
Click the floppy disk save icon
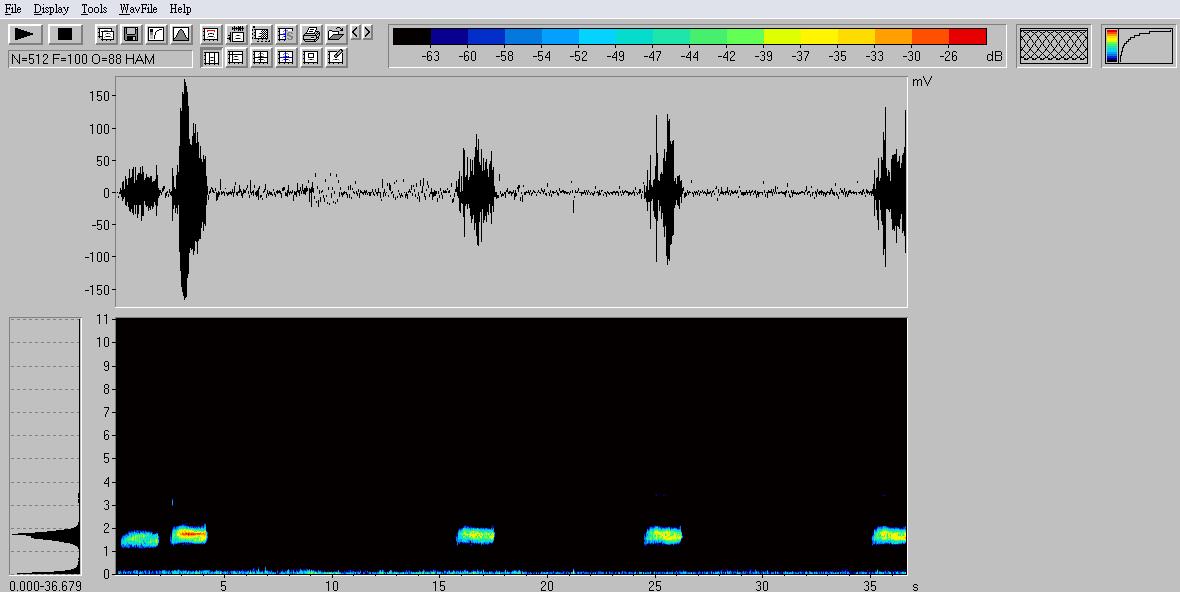(131, 34)
